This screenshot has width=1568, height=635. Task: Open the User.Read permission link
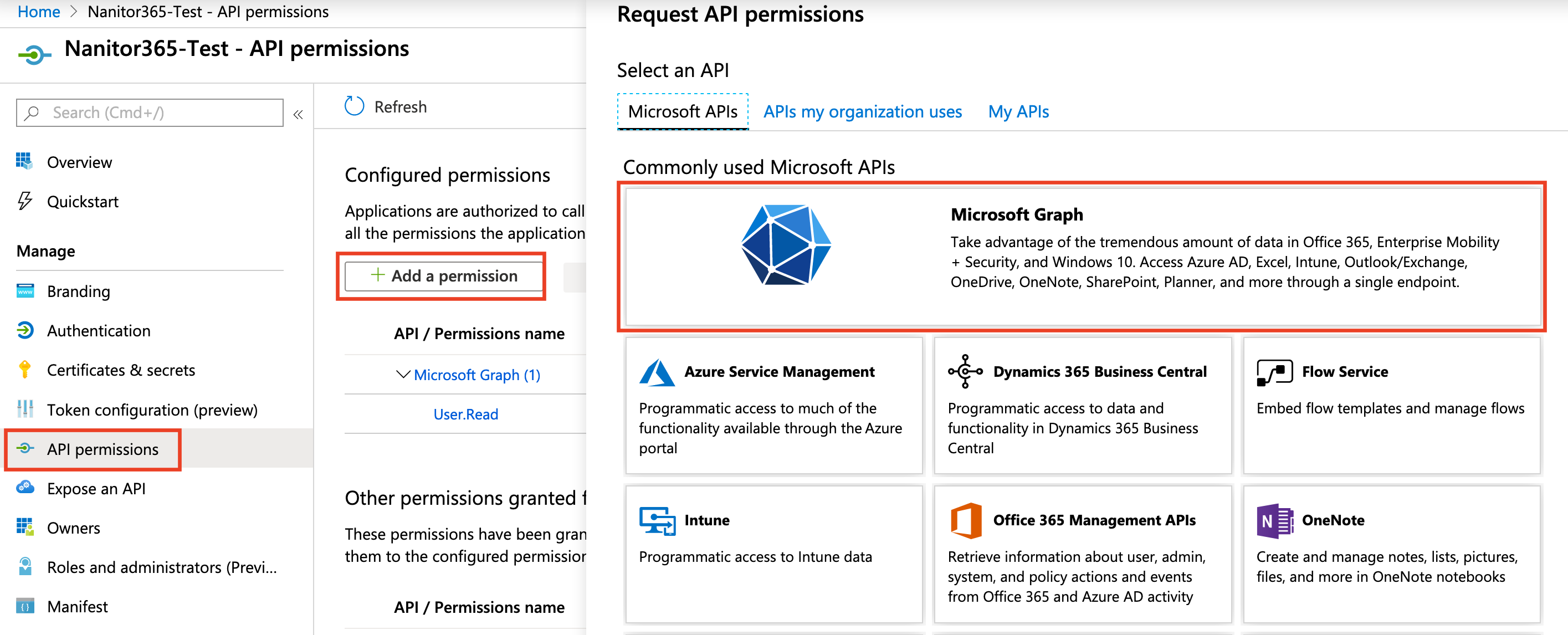coord(465,414)
